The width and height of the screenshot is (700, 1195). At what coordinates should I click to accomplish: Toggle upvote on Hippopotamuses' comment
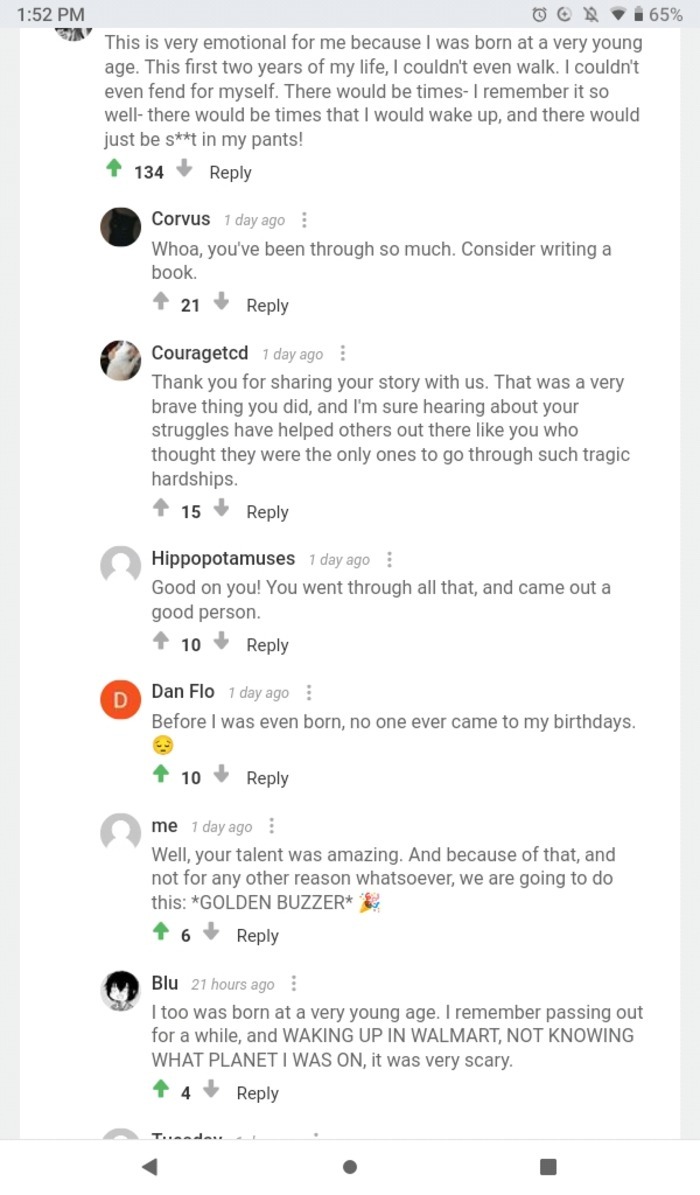(x=161, y=644)
